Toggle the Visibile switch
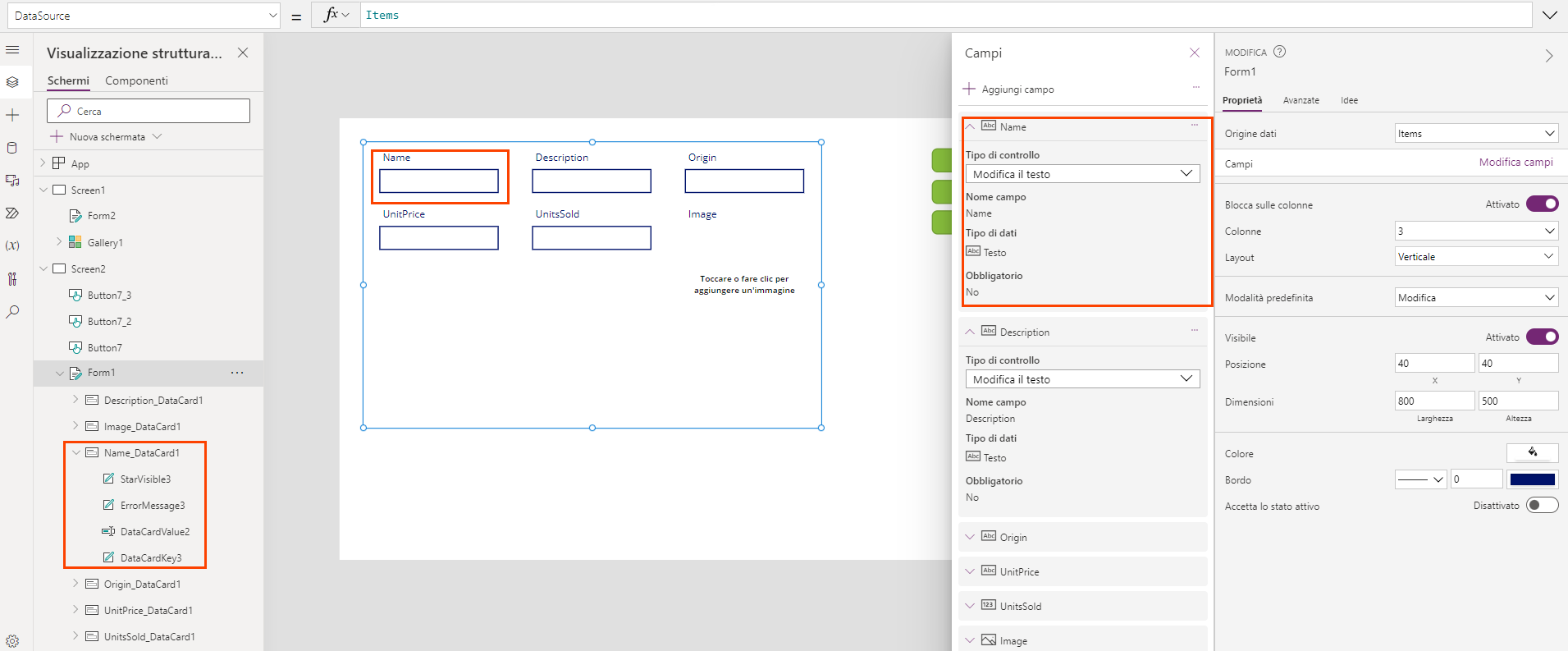 click(x=1543, y=337)
